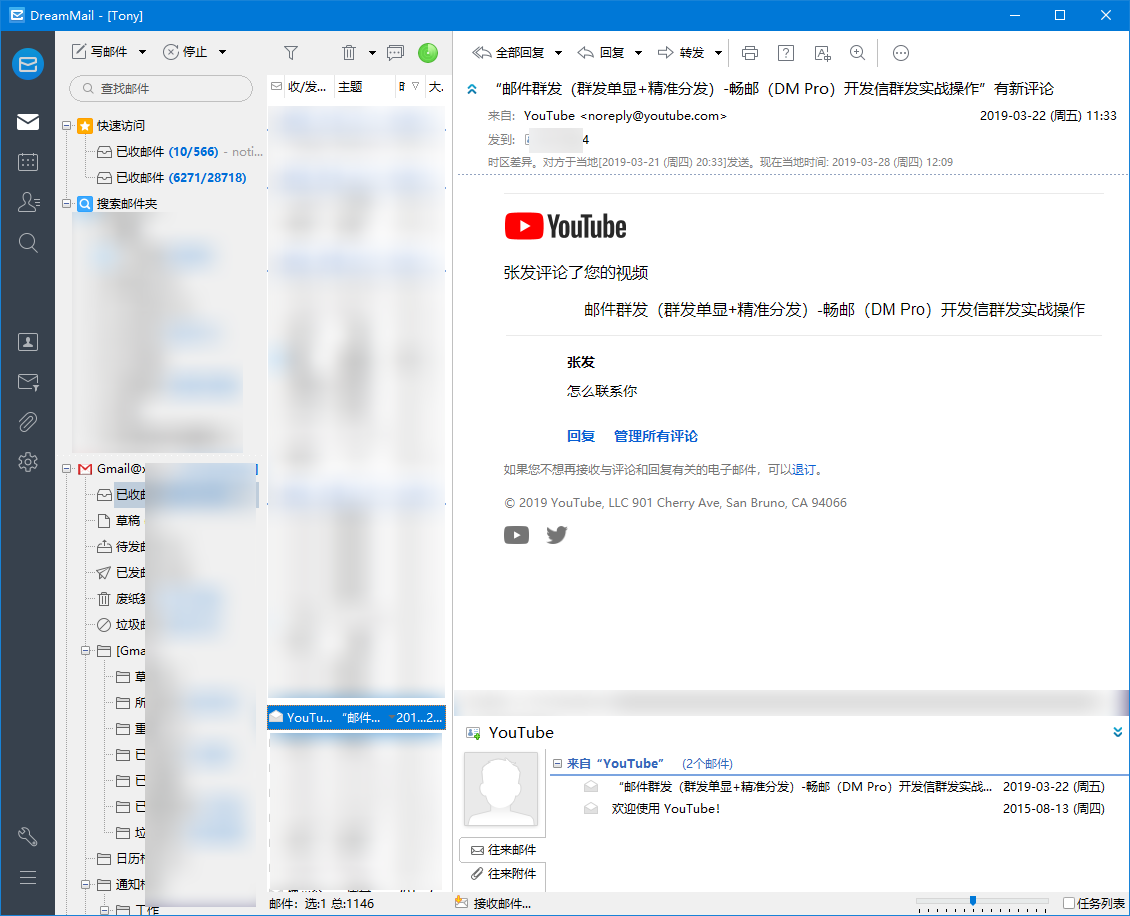Open the attachments paperclip in the sidebar
Screen dimensions: 1130x916
(x=28, y=422)
